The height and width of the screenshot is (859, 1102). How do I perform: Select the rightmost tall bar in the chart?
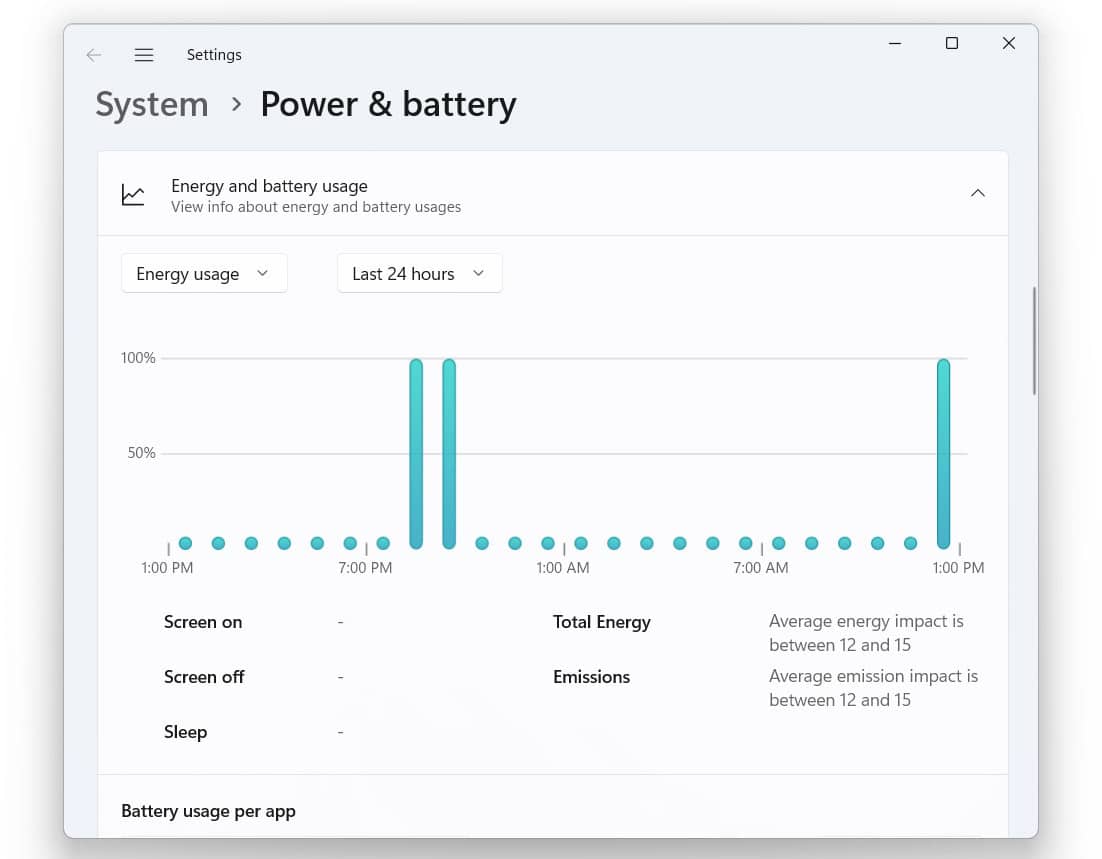point(943,453)
